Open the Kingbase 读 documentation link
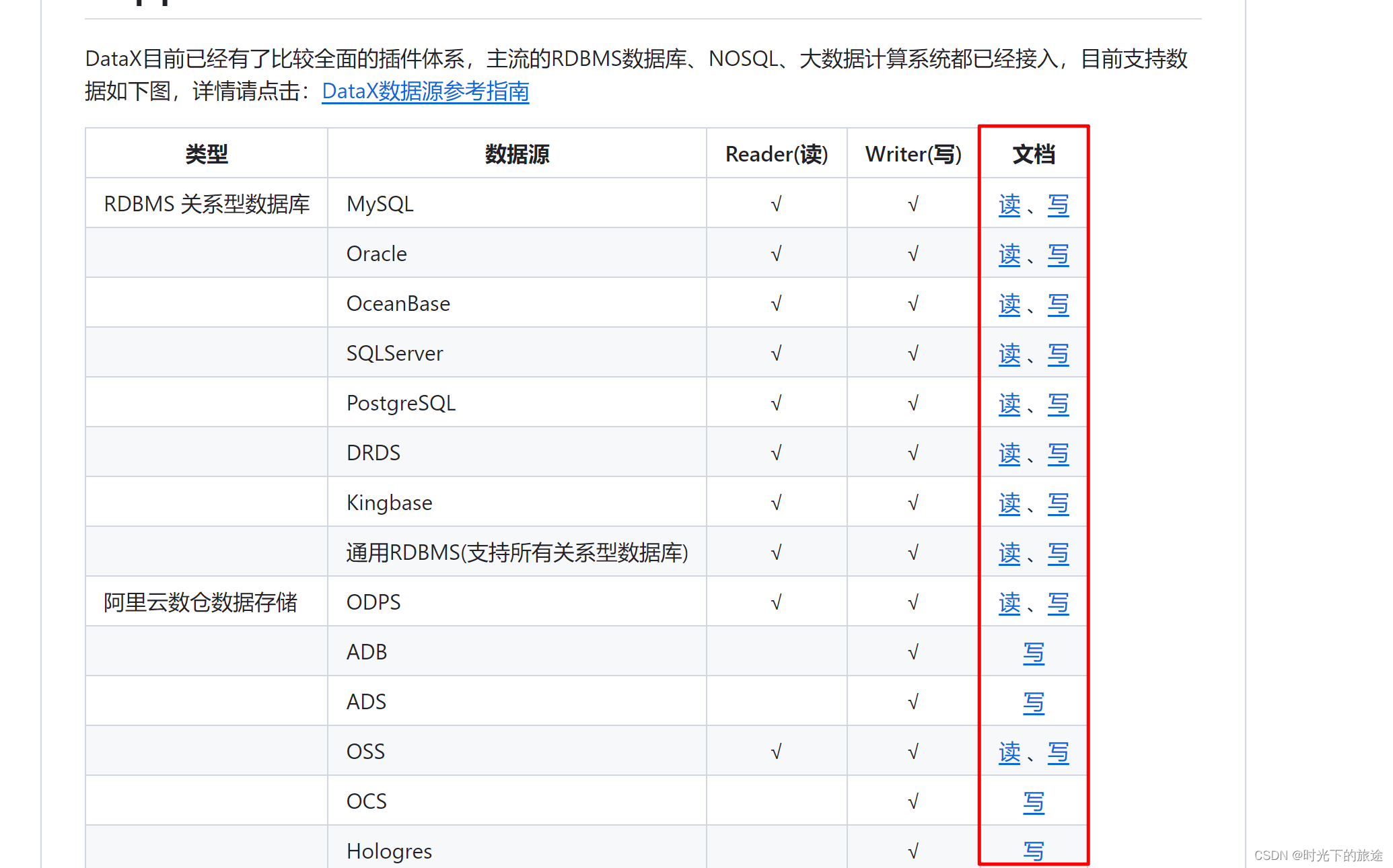Viewport: 1393px width, 868px height. (1009, 503)
